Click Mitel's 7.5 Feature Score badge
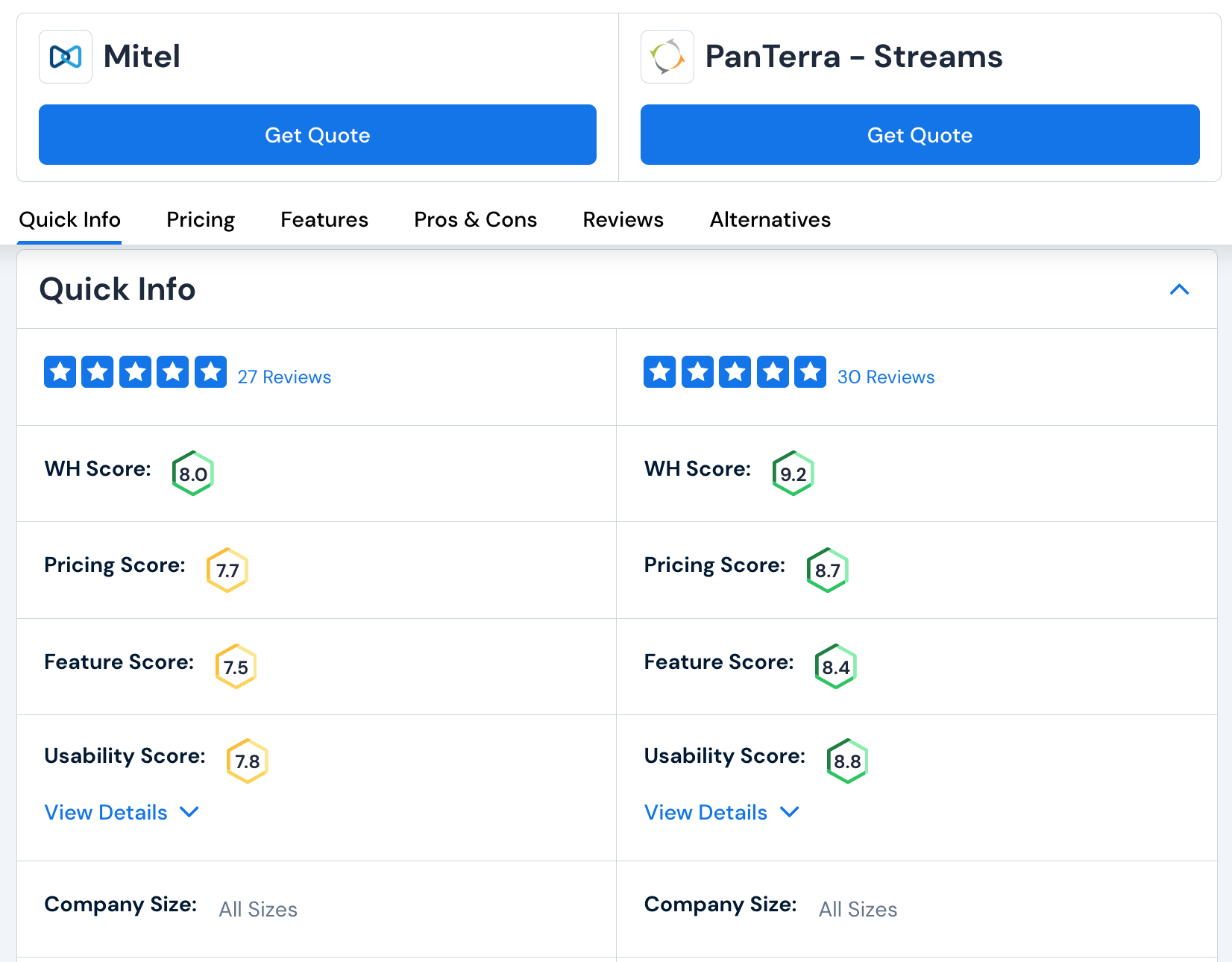The height and width of the screenshot is (962, 1232). coord(236,667)
